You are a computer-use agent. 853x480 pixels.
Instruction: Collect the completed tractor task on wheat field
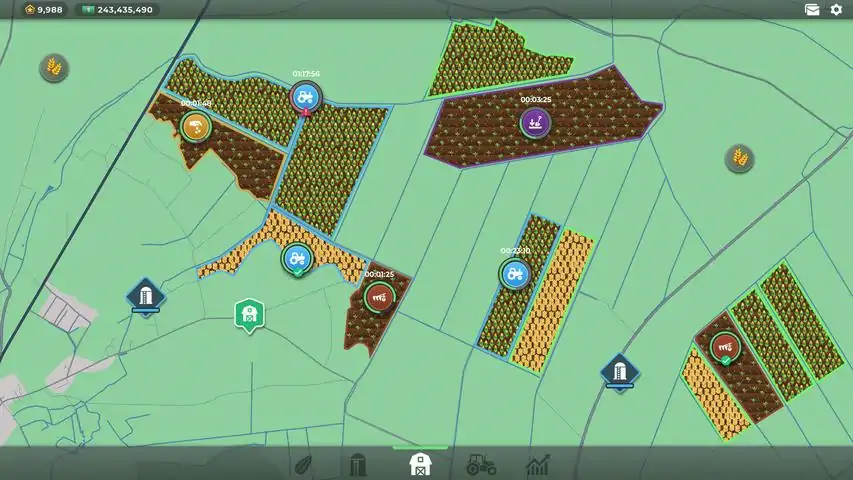(297, 259)
